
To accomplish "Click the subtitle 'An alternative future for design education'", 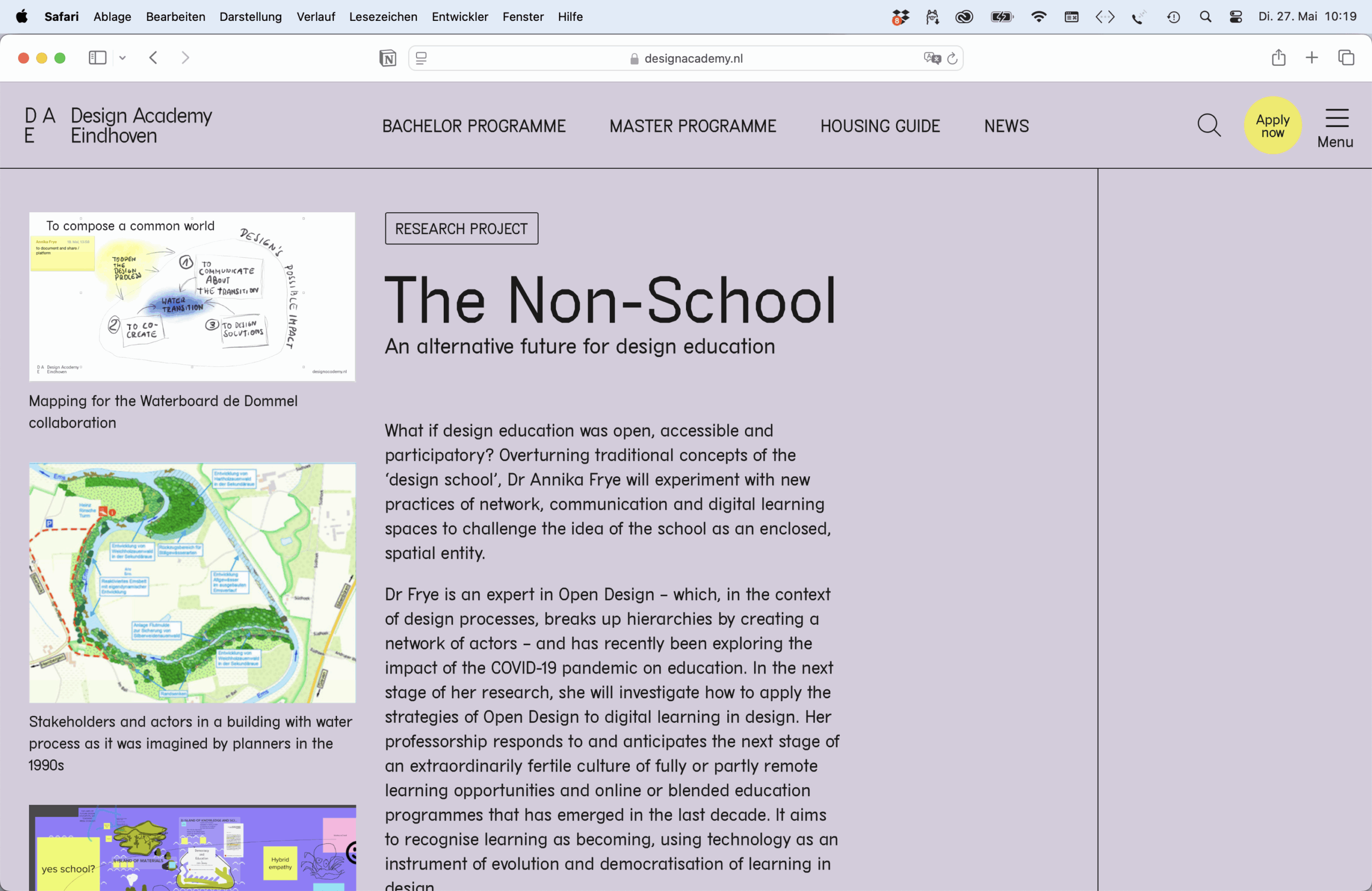I will [x=580, y=346].
